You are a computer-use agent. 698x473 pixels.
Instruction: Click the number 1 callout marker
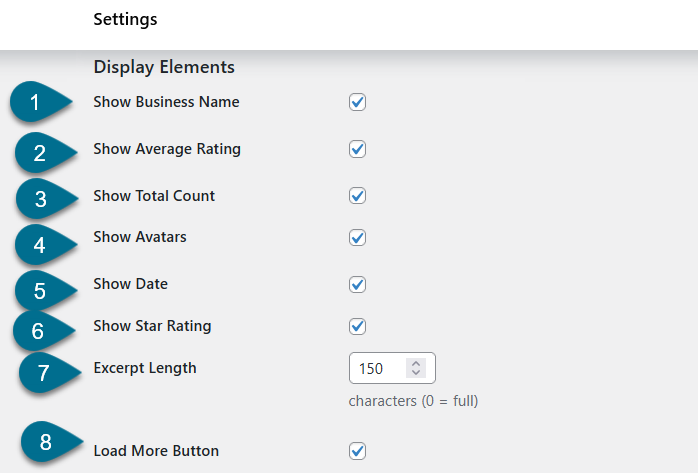(x=36, y=103)
